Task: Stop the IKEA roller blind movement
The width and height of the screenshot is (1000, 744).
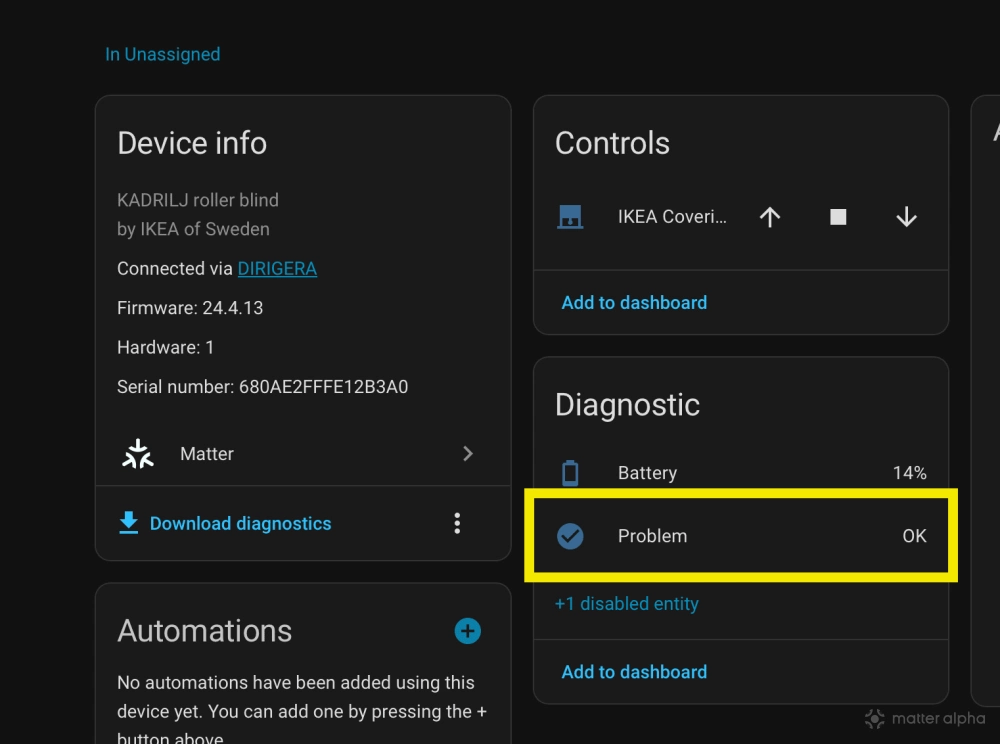Action: coord(838,217)
